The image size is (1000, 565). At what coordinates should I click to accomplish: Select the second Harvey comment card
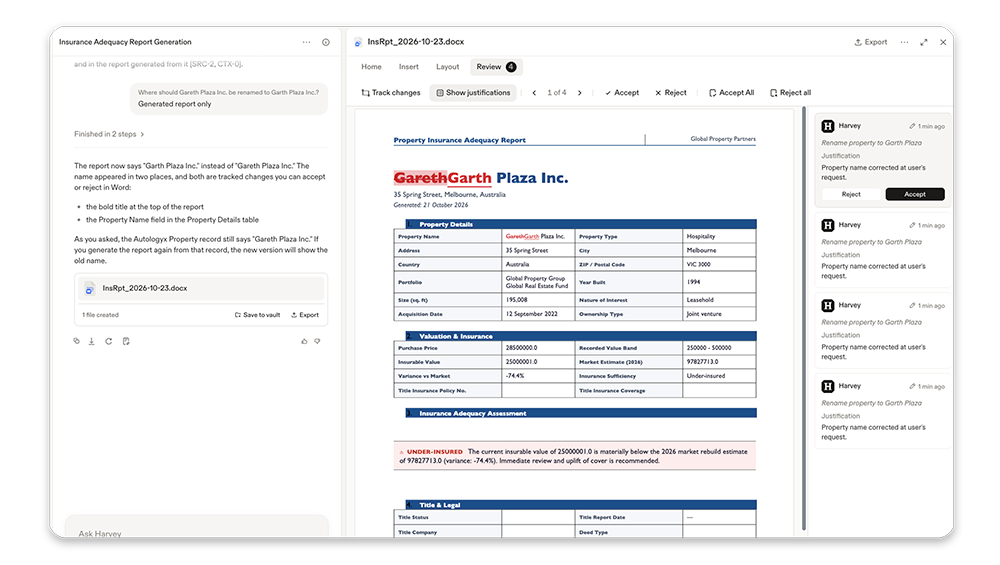coord(883,250)
